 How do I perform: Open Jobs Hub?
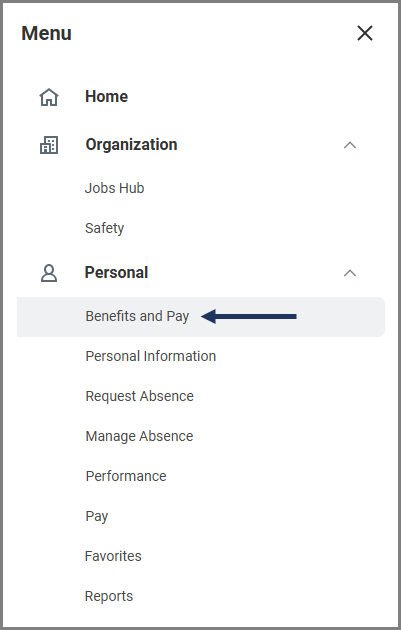coord(115,188)
